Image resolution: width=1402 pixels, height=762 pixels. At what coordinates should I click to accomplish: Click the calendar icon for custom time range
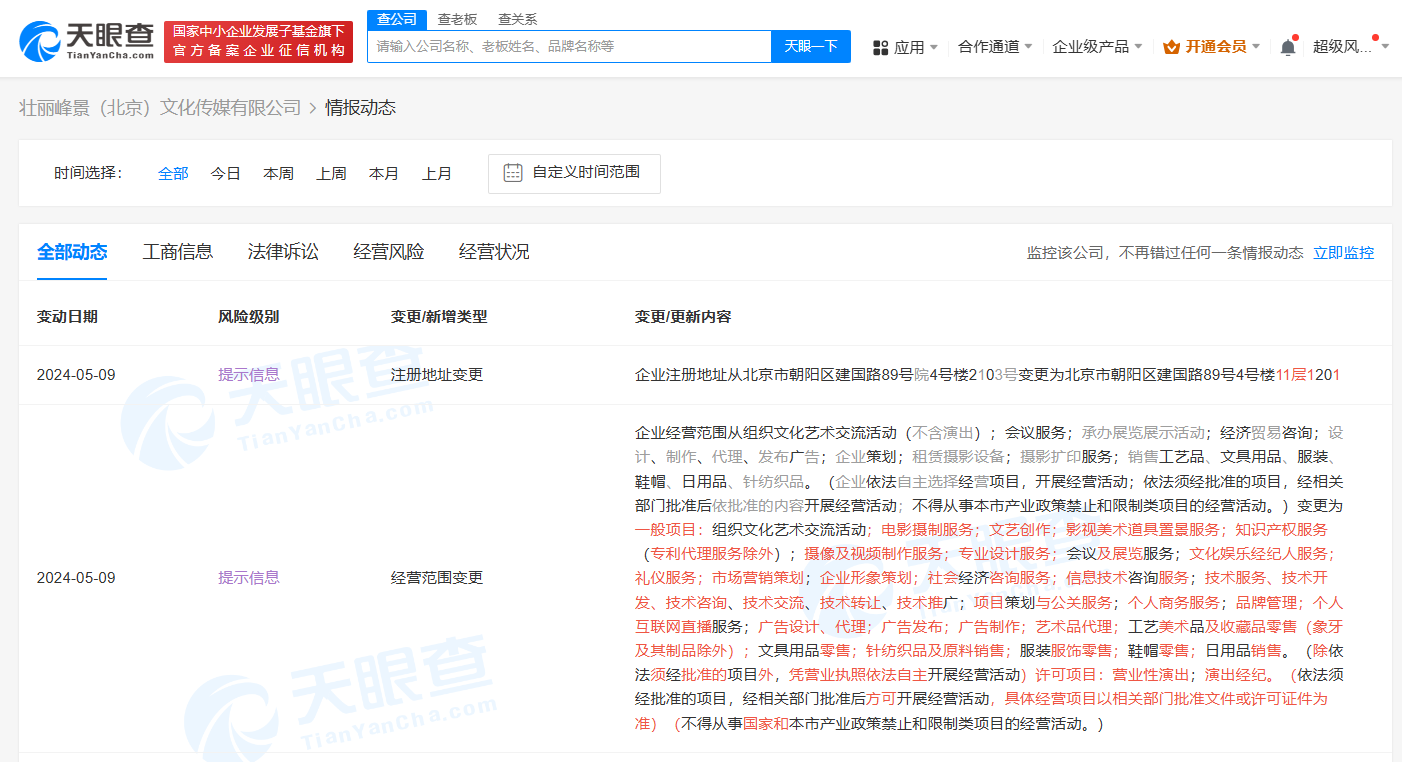pos(513,172)
